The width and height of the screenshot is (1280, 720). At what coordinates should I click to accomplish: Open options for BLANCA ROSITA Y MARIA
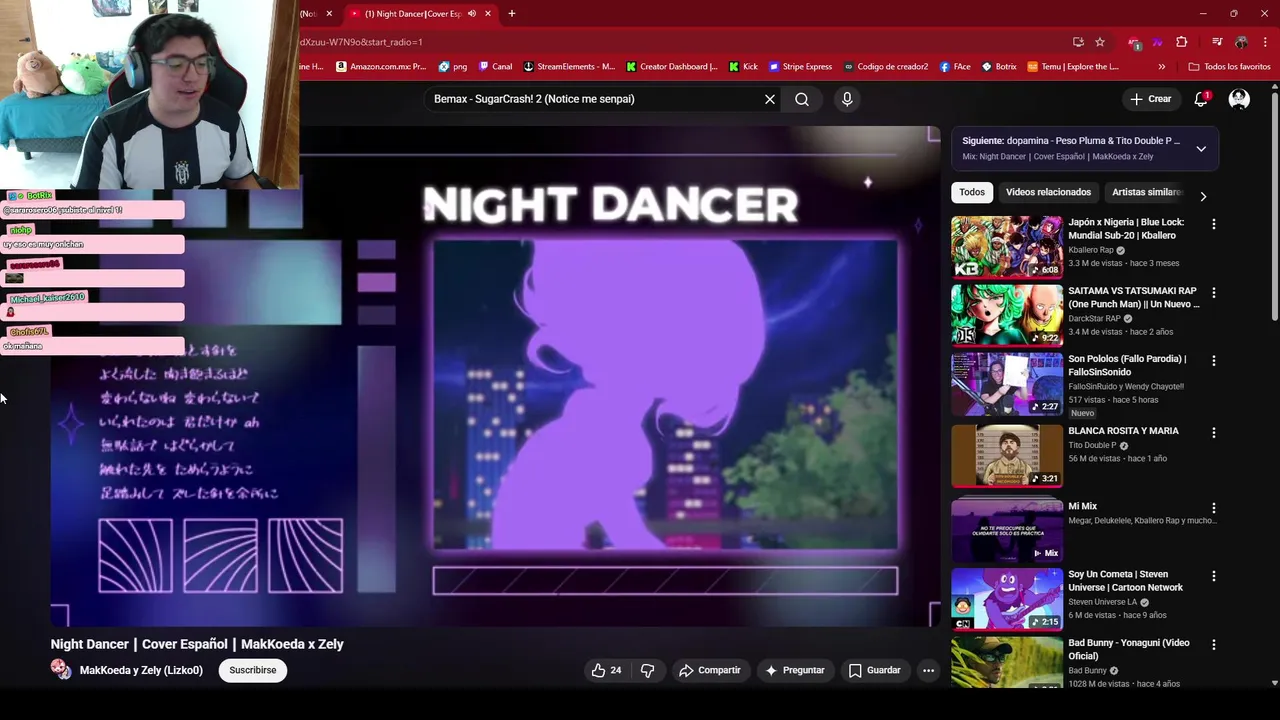pos(1214,433)
